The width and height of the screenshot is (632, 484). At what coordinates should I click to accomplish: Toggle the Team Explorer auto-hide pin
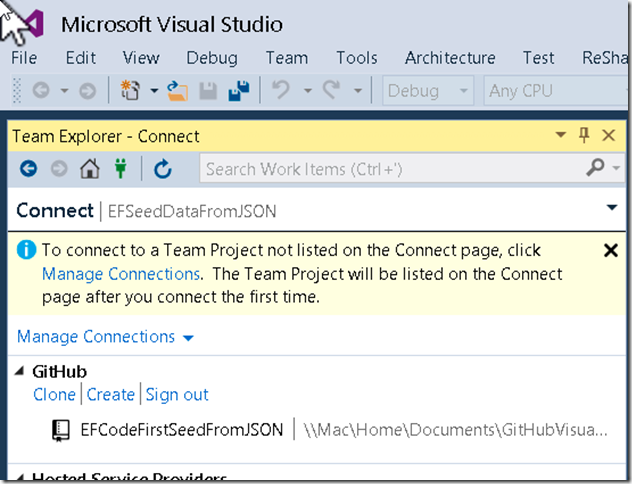click(x=584, y=135)
